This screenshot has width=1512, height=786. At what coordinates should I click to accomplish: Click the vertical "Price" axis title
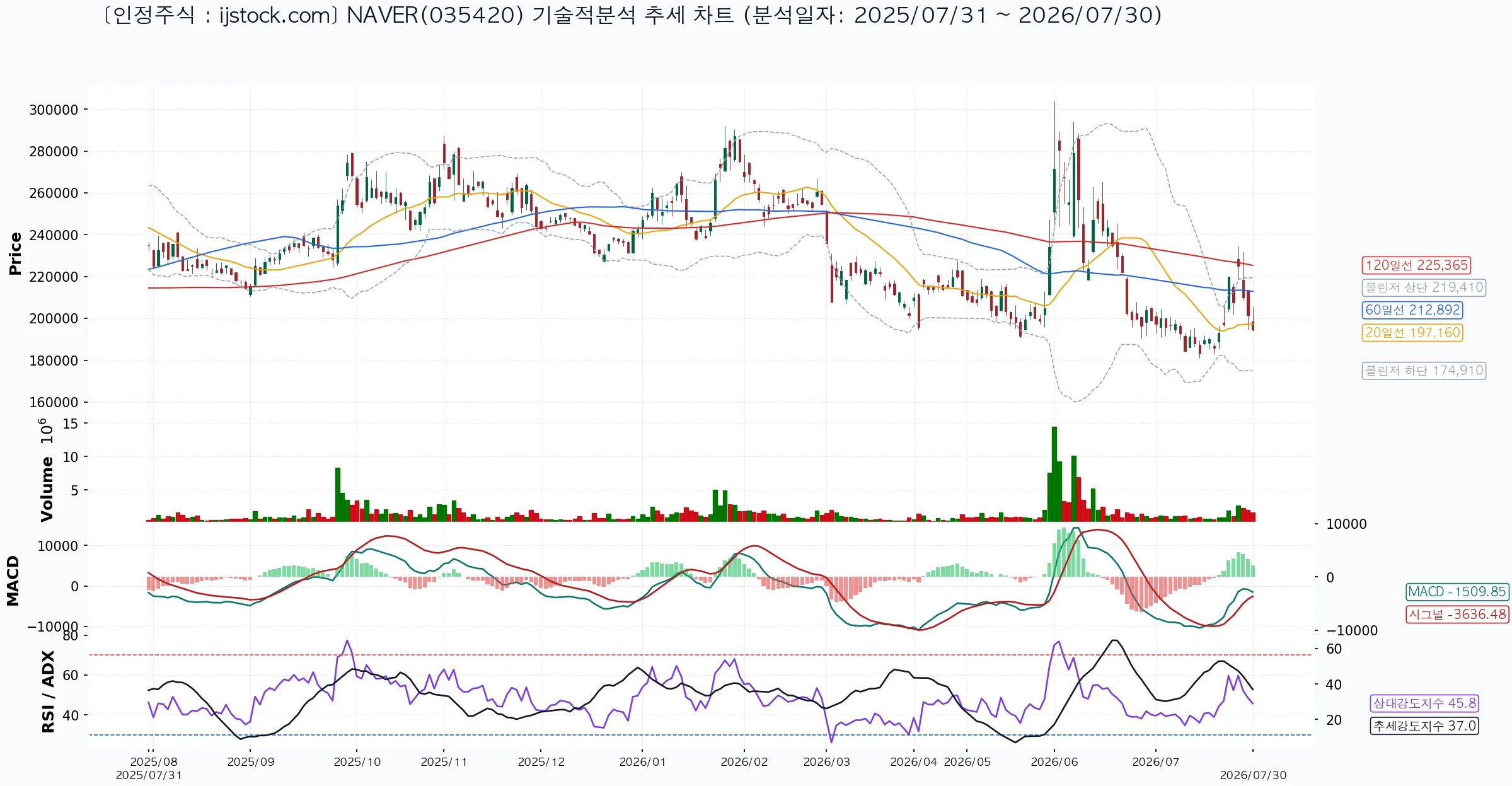[x=15, y=253]
